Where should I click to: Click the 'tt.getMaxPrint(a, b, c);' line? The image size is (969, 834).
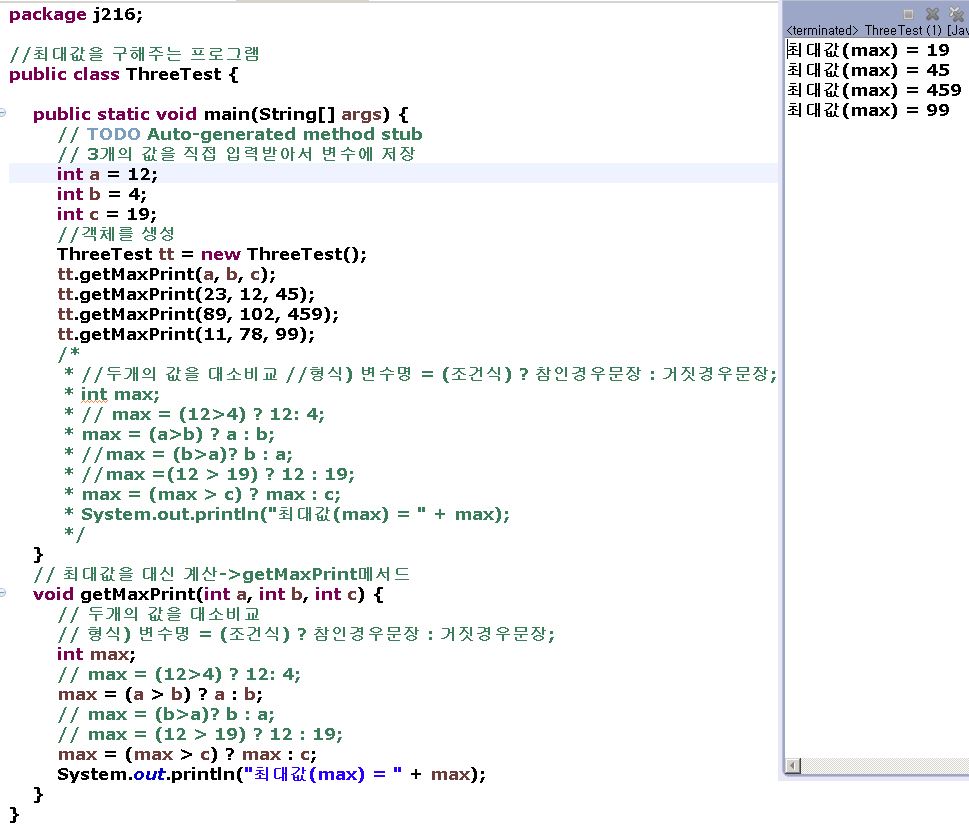point(167,274)
